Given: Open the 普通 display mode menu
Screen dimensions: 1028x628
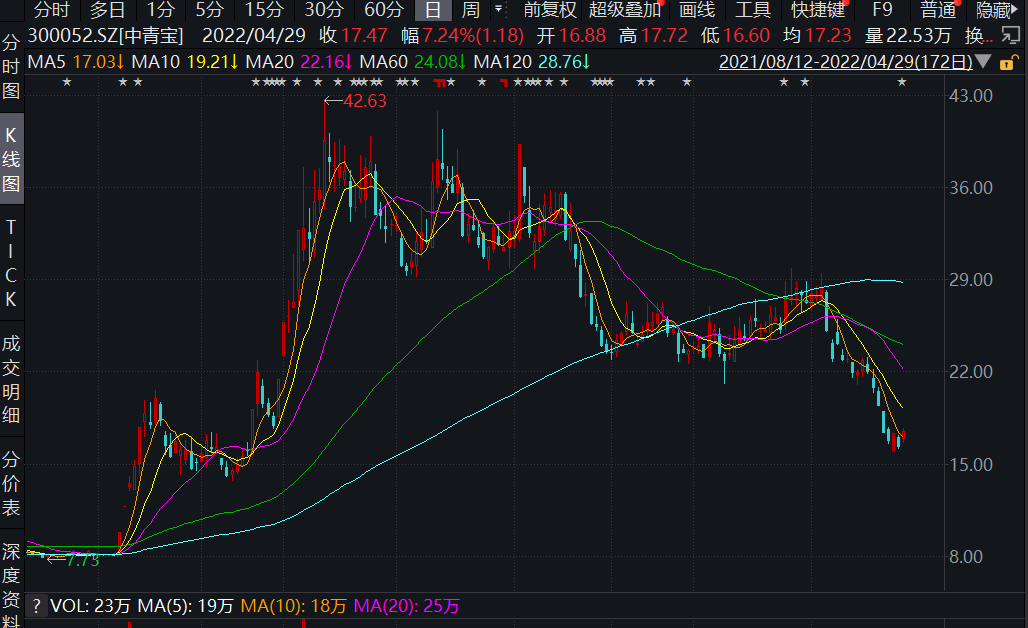Looking at the screenshot, I should point(938,10).
